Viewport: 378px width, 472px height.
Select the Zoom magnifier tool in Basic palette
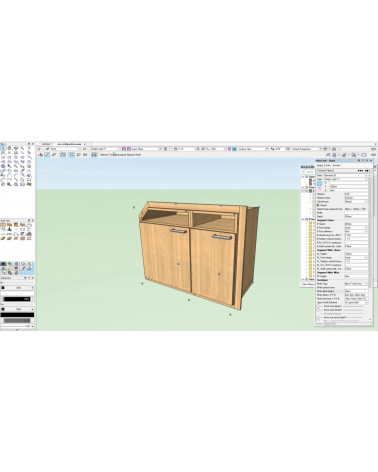pos(22,148)
